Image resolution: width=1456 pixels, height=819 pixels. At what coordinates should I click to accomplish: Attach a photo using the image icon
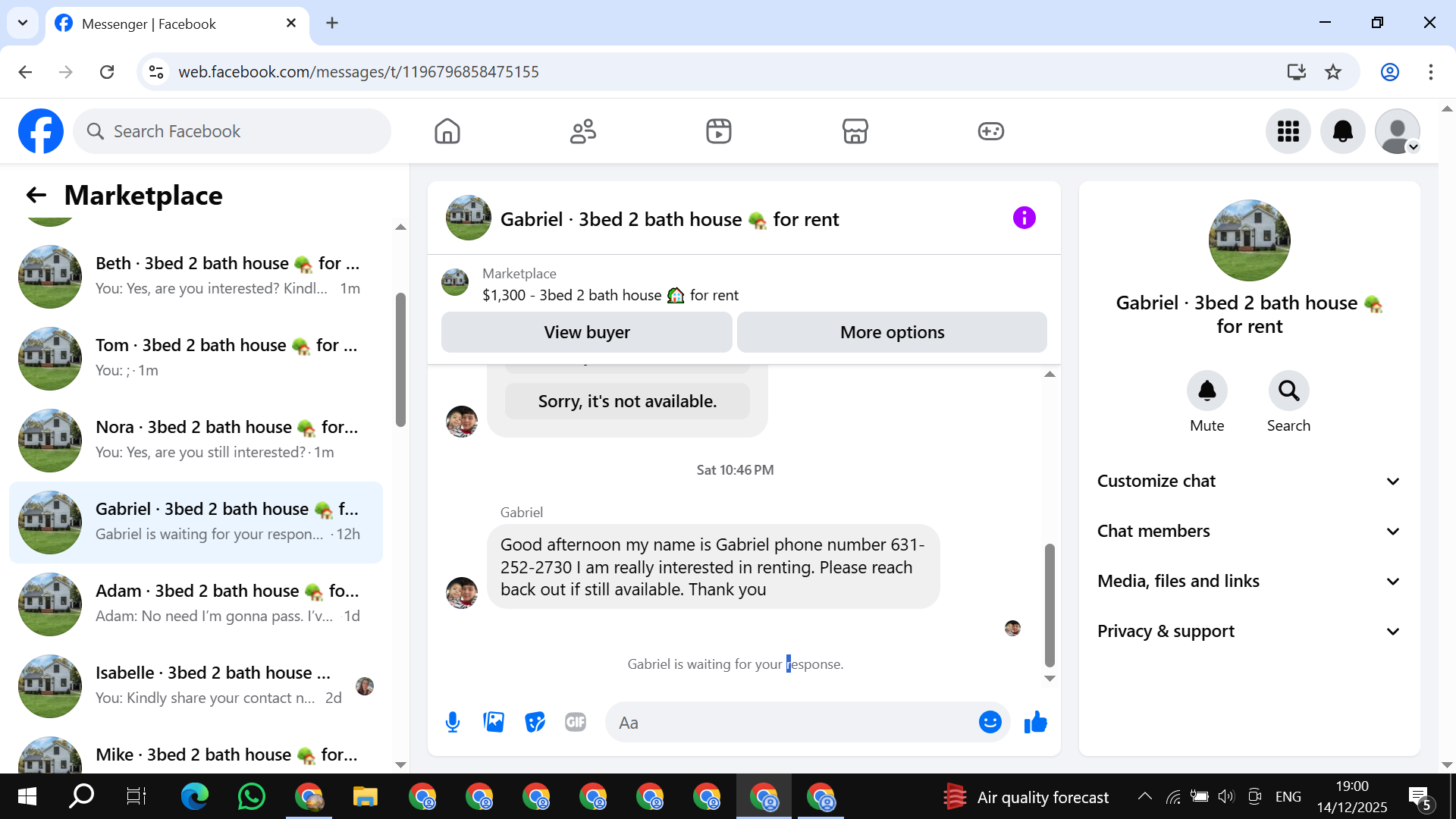(494, 722)
